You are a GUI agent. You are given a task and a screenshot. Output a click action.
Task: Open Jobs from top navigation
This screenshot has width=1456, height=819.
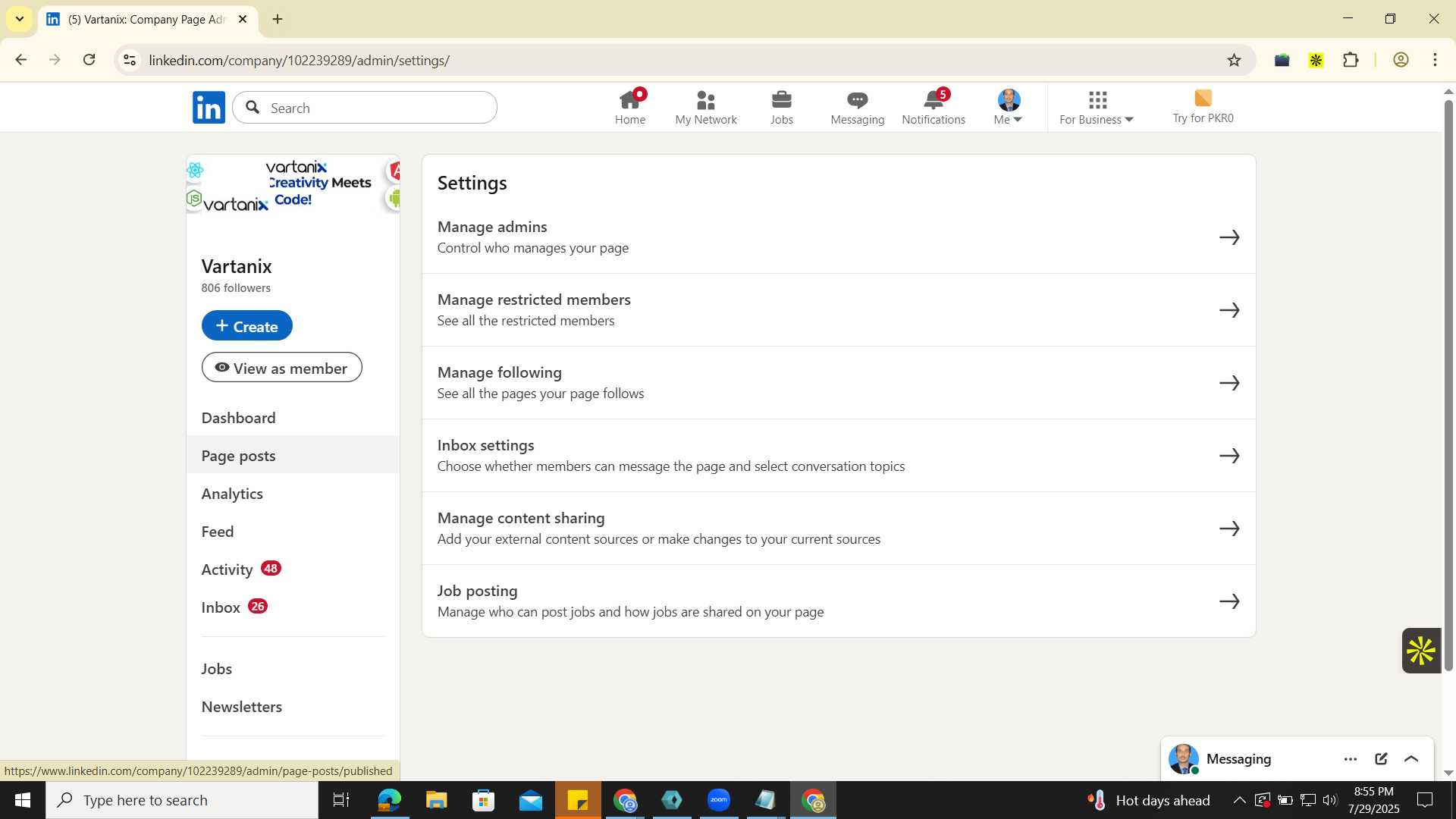tap(781, 108)
